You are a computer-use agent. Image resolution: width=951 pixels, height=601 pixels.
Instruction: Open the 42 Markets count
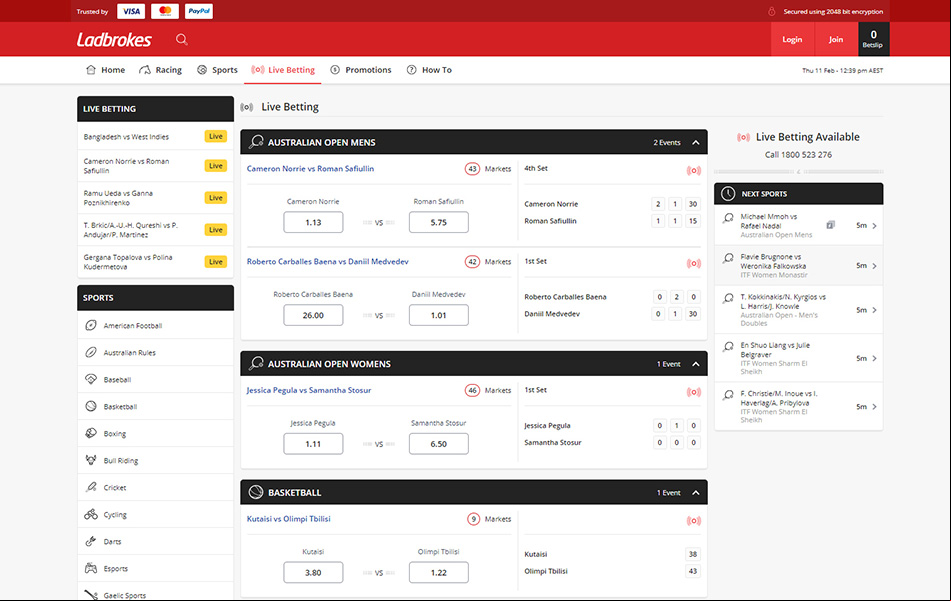click(x=472, y=261)
